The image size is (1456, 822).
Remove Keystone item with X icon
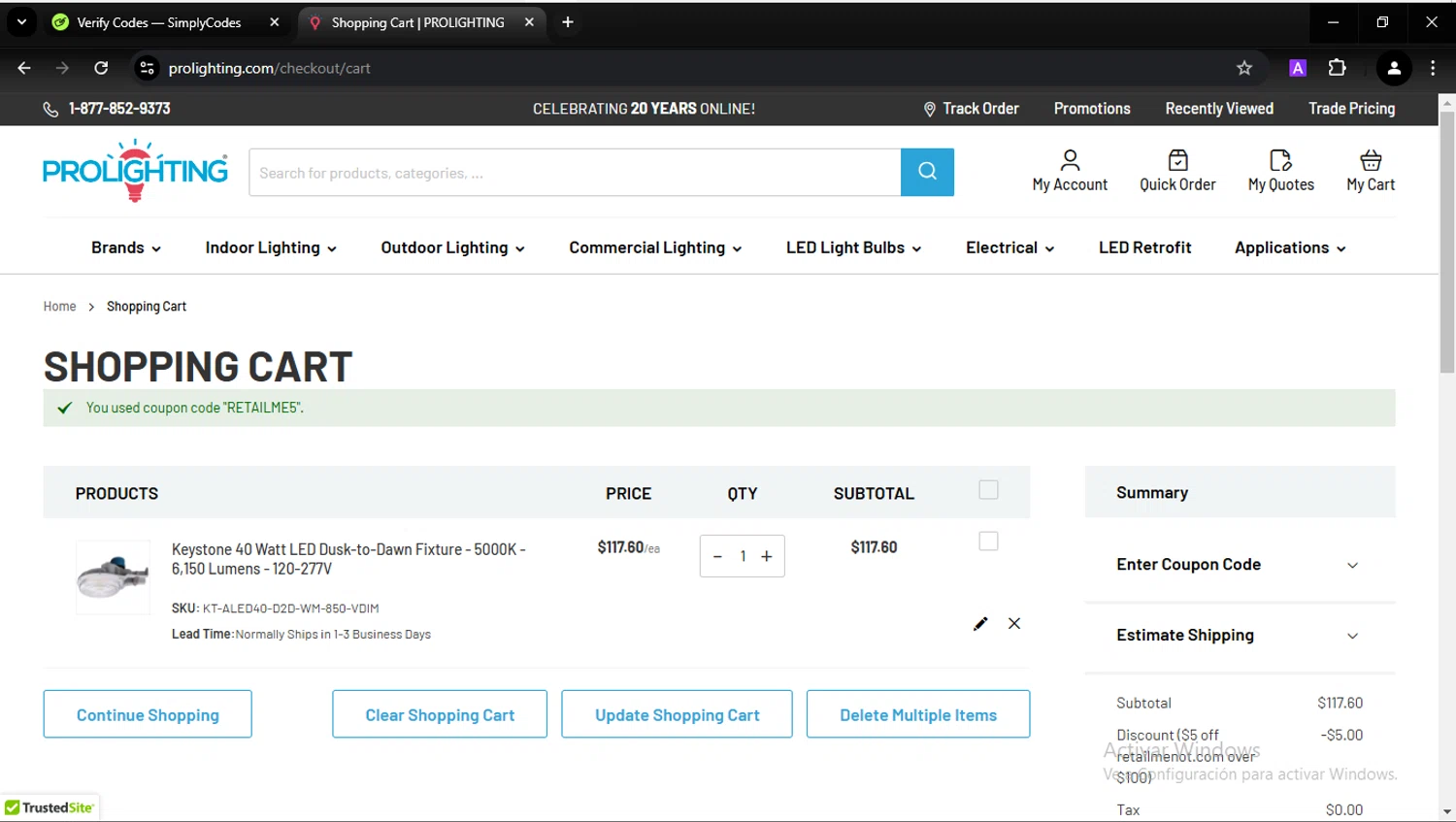tap(1014, 623)
